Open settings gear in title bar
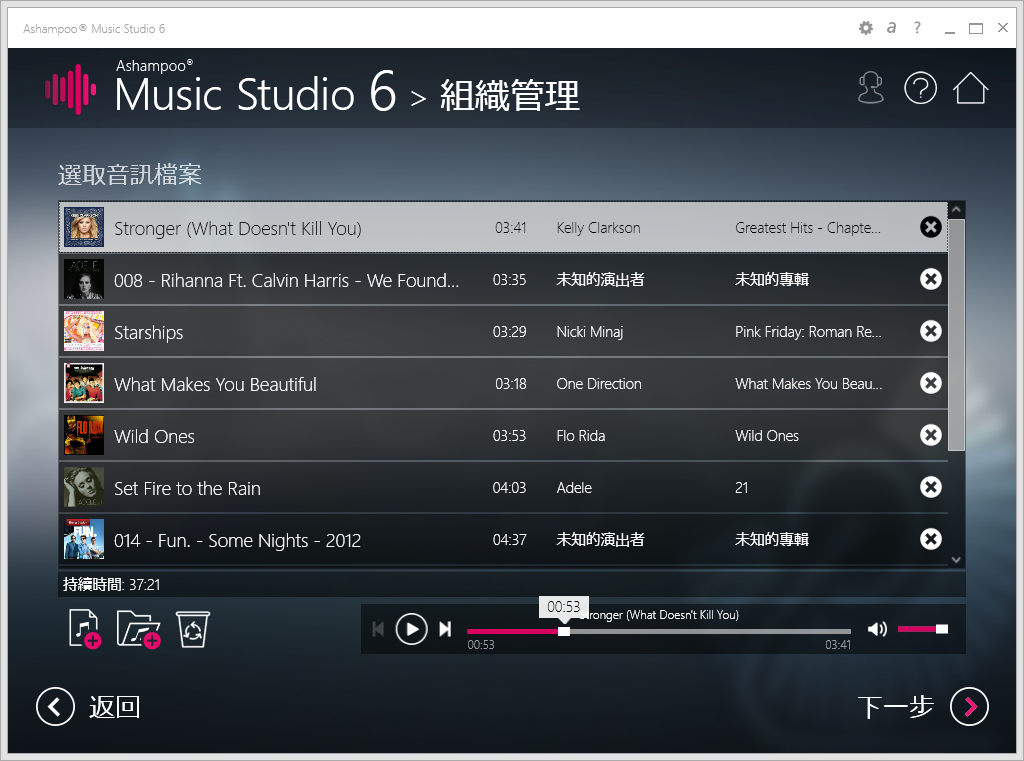The height and width of the screenshot is (761, 1024). pyautogui.click(x=865, y=28)
